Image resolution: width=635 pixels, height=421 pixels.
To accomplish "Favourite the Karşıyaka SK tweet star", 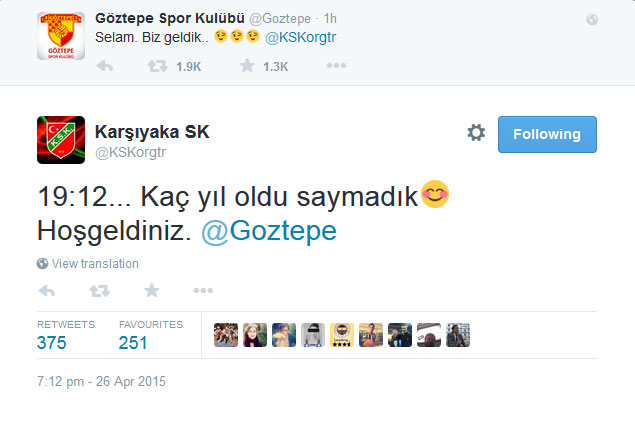I will coord(152,290).
